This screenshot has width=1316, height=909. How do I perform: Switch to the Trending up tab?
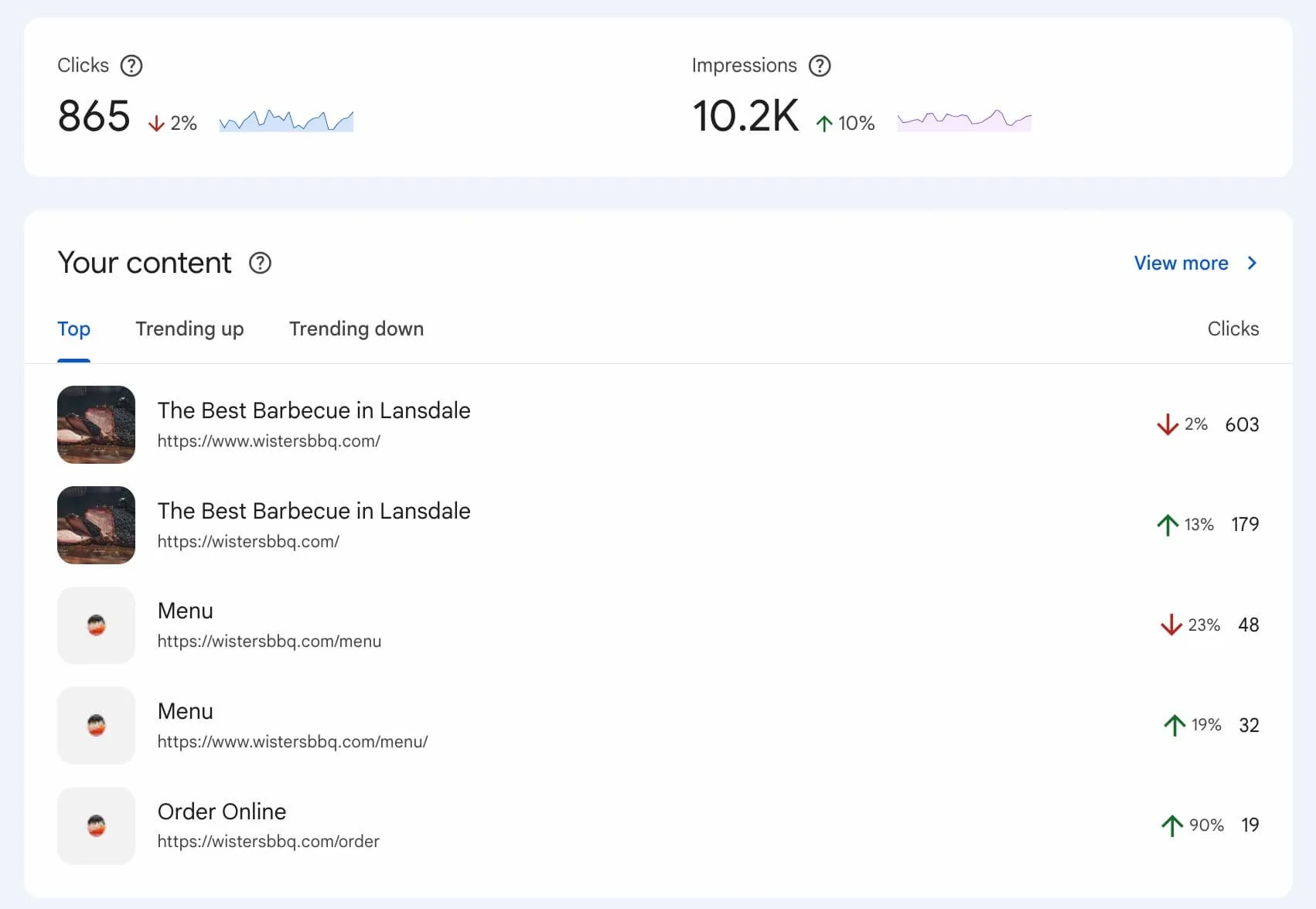coord(189,329)
